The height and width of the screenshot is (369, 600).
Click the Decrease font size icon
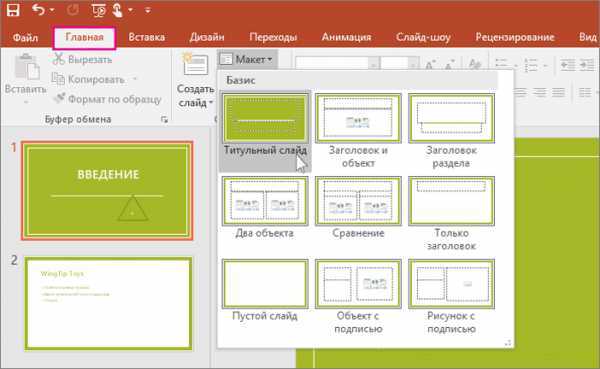point(449,64)
